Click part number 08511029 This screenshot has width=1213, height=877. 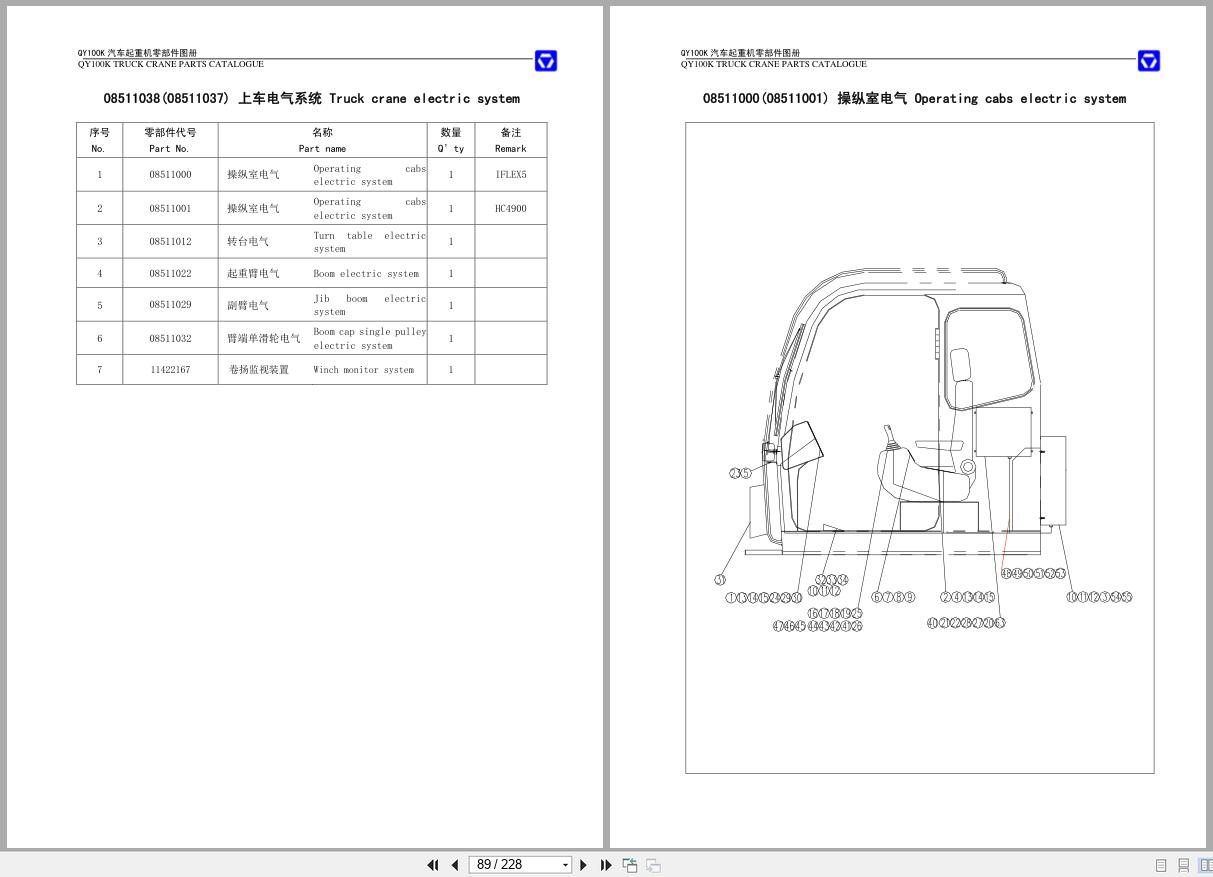[170, 305]
